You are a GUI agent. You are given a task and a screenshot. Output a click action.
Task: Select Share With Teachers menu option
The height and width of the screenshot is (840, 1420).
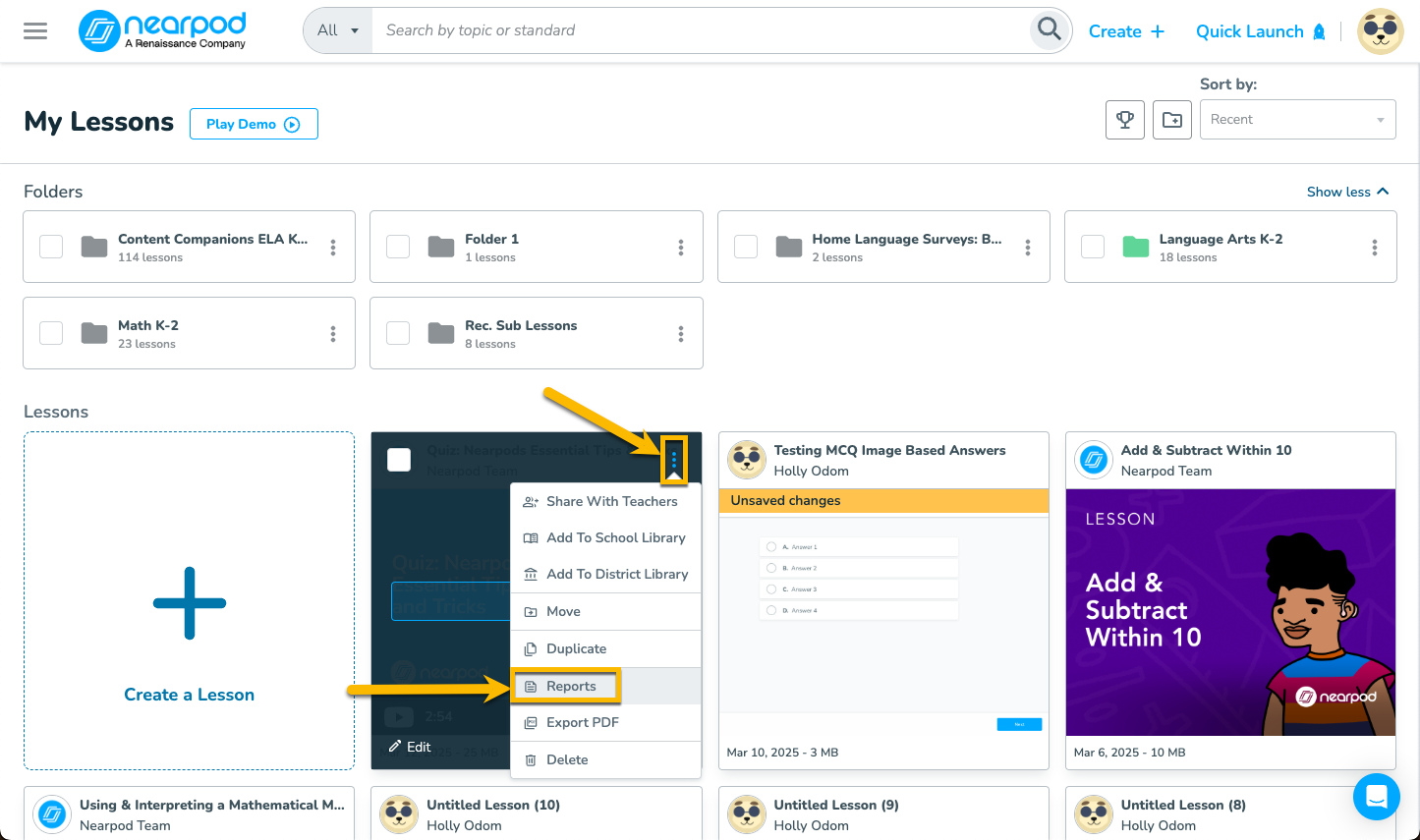pos(605,501)
